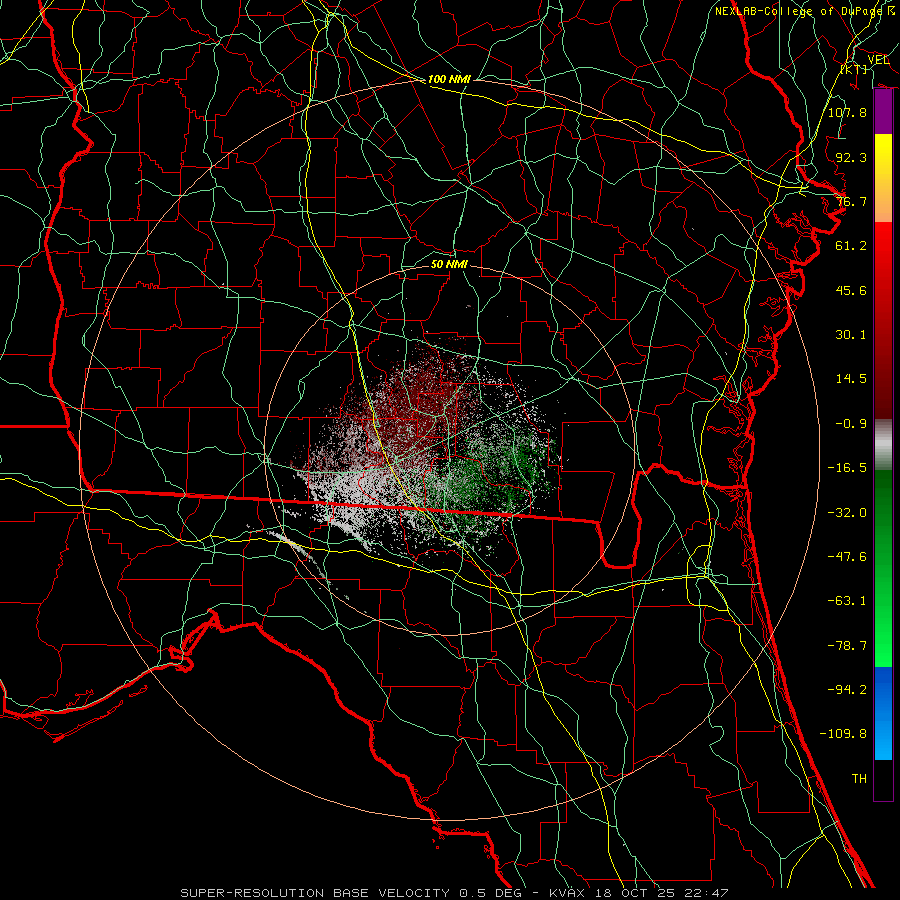The image size is (900, 900).
Task: Click the 14.5 velocity scale value
Action: 851,379
